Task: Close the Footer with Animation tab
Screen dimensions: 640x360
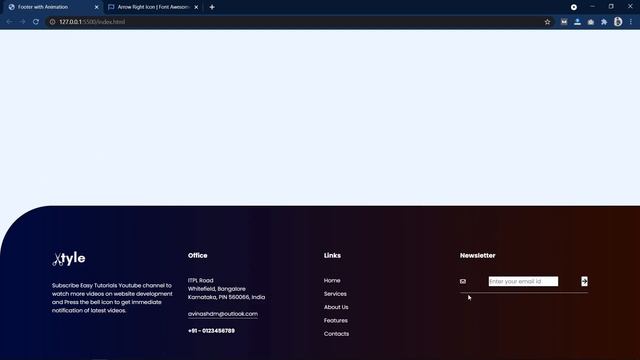Action: click(x=97, y=7)
